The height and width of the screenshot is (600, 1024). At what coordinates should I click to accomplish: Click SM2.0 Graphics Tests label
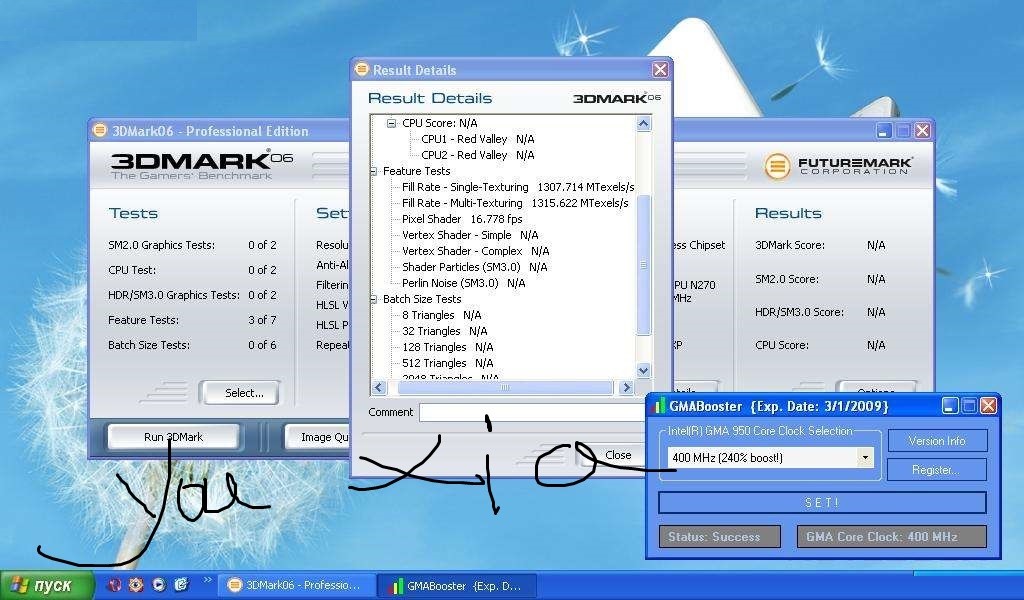[x=161, y=245]
